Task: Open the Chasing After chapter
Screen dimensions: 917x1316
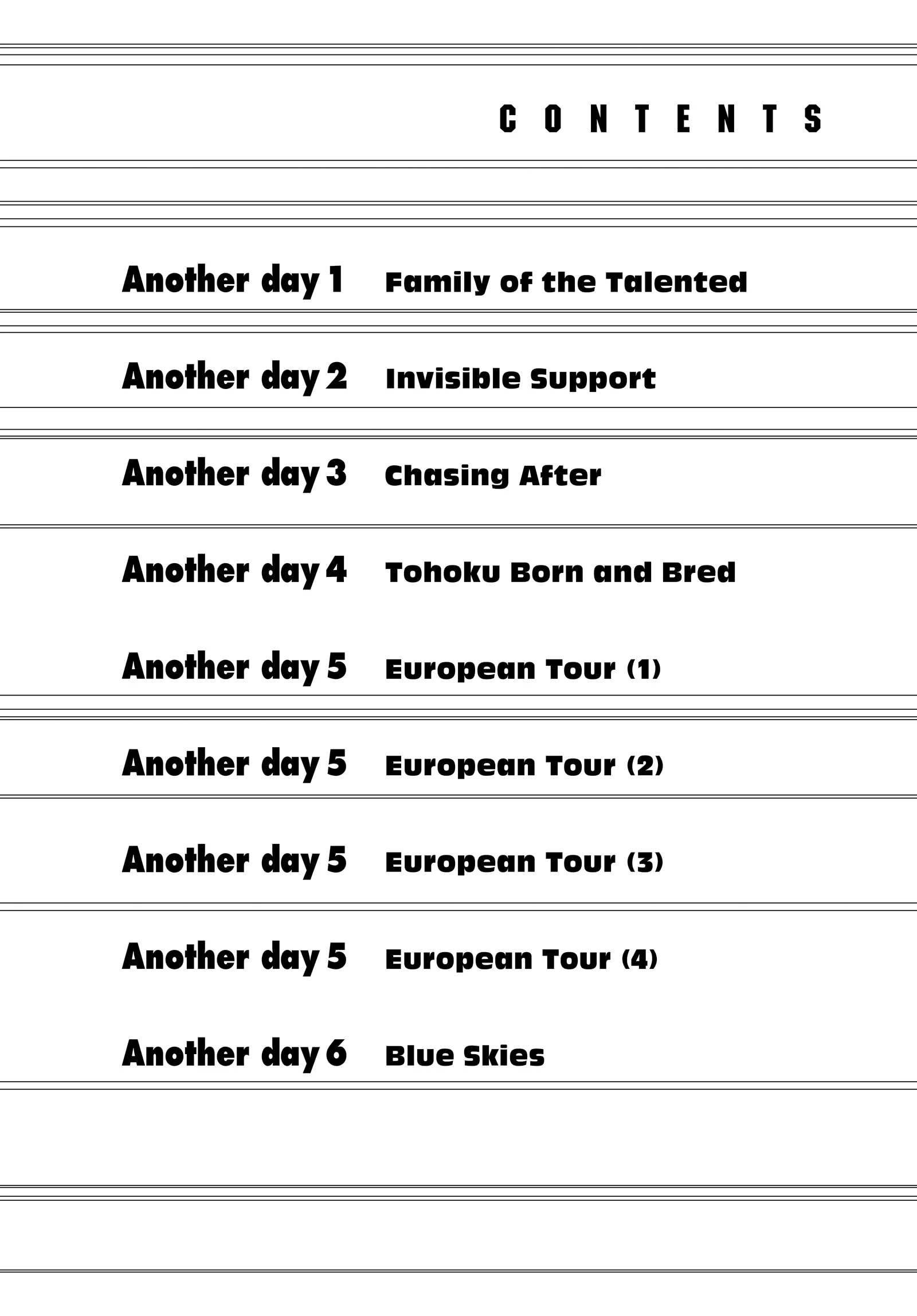Action: [493, 475]
